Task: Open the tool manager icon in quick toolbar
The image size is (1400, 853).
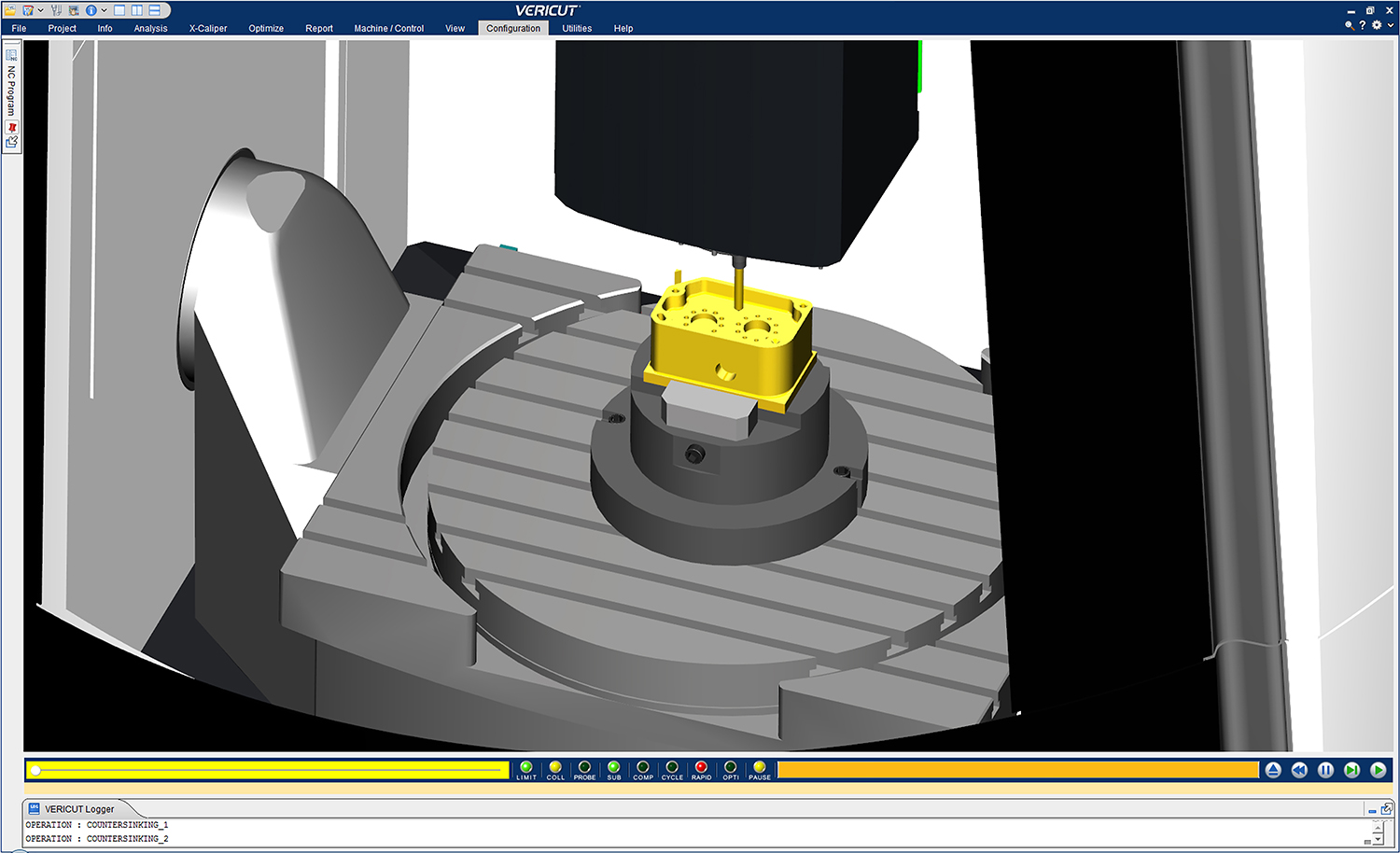Action: pos(57,10)
